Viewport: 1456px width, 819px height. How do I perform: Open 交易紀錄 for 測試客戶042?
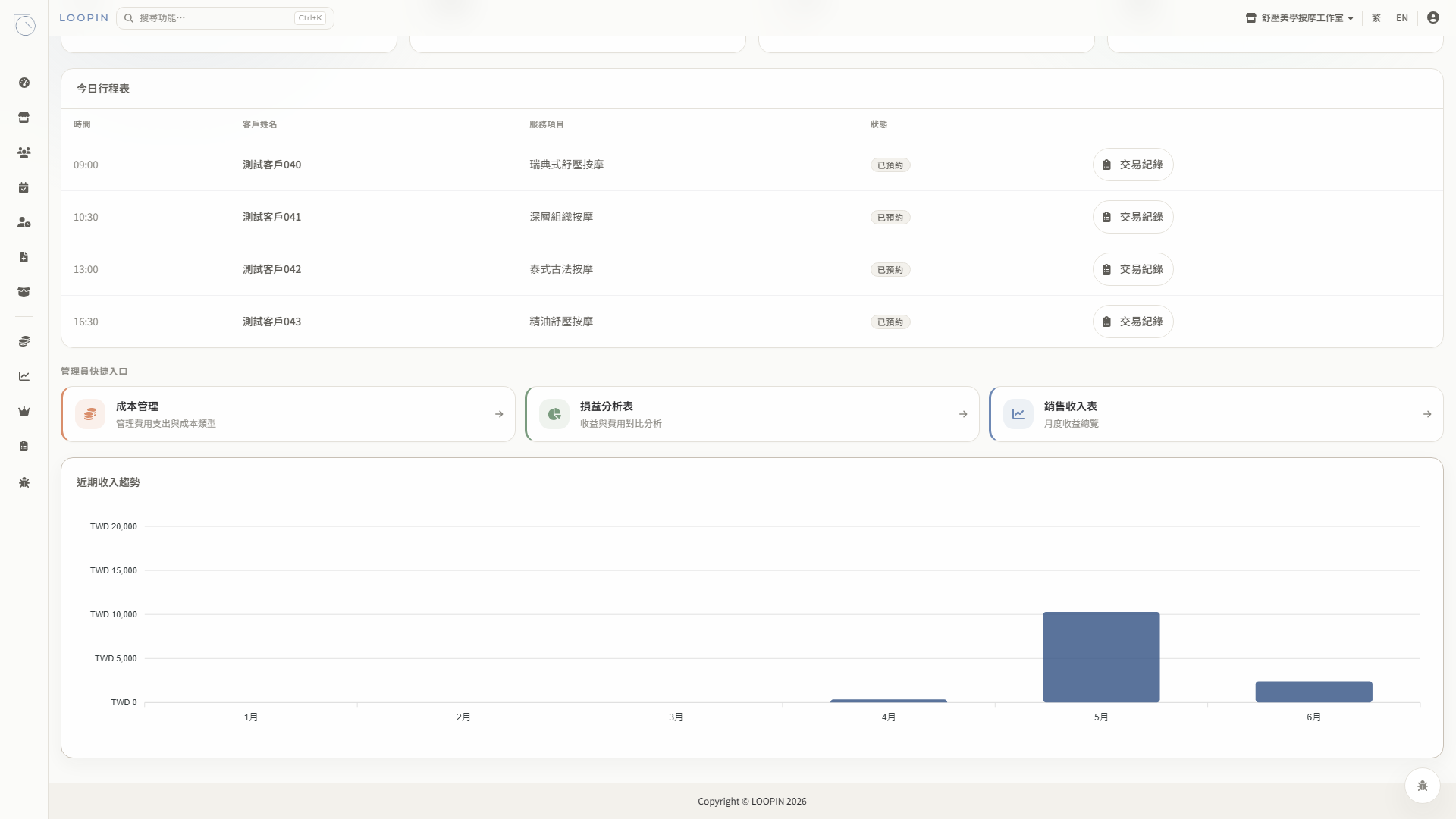point(1133,269)
